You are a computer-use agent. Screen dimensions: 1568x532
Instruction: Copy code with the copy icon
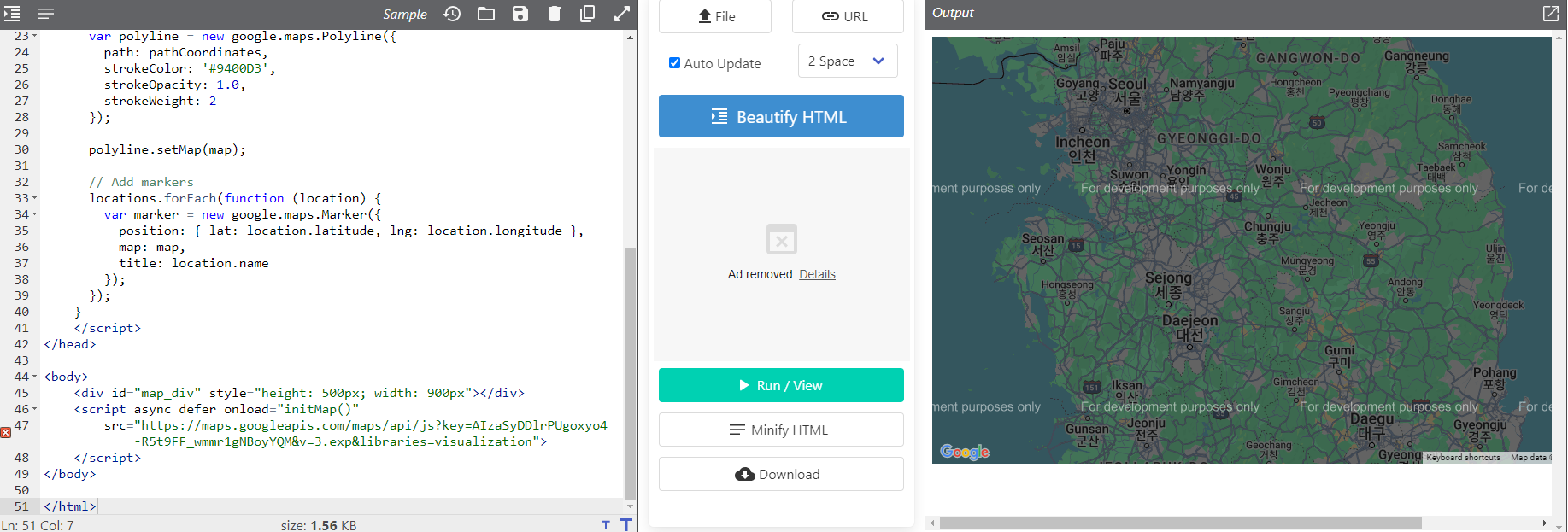(x=588, y=14)
